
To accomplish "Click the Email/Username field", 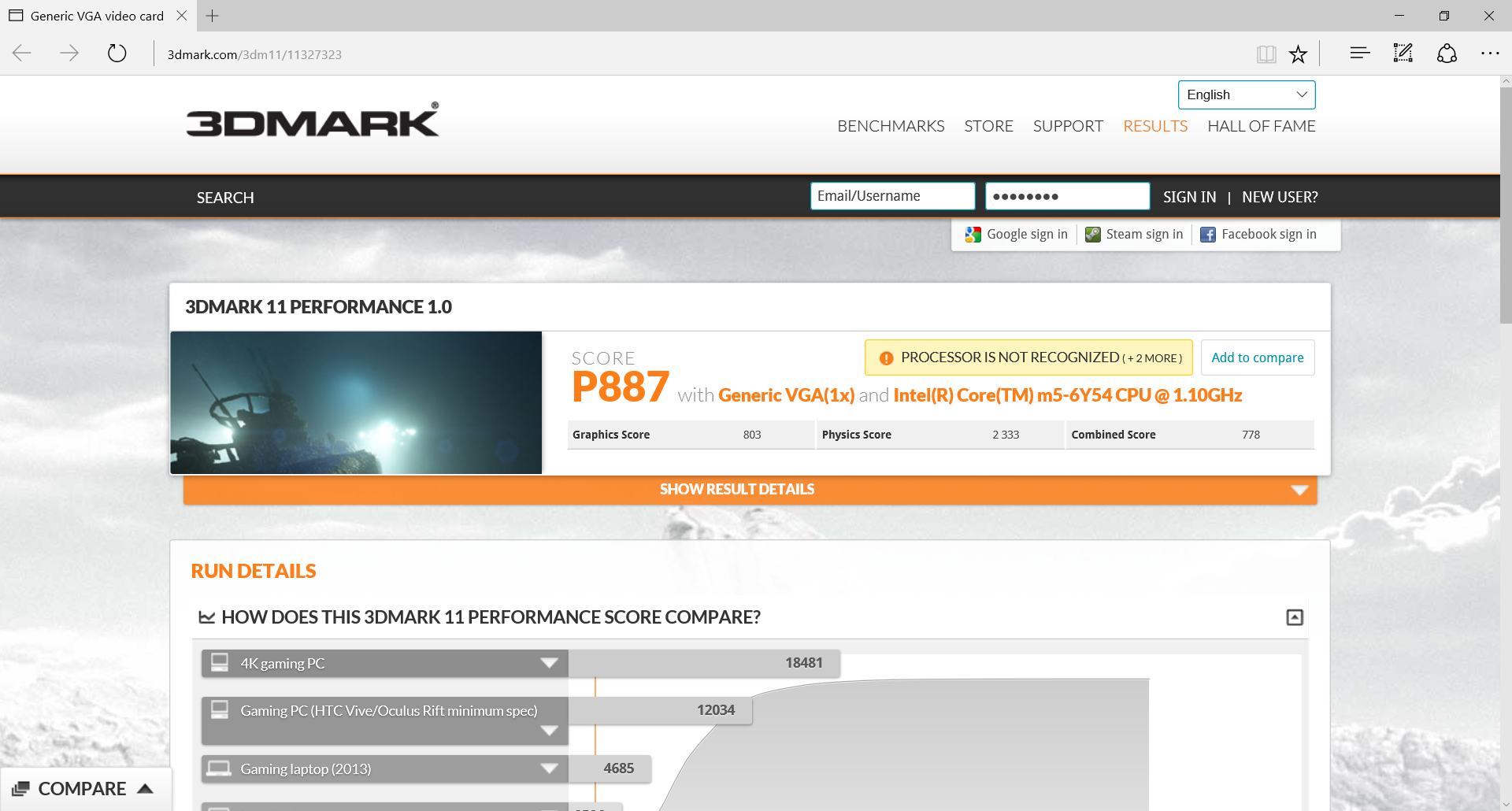I will tap(893, 196).
